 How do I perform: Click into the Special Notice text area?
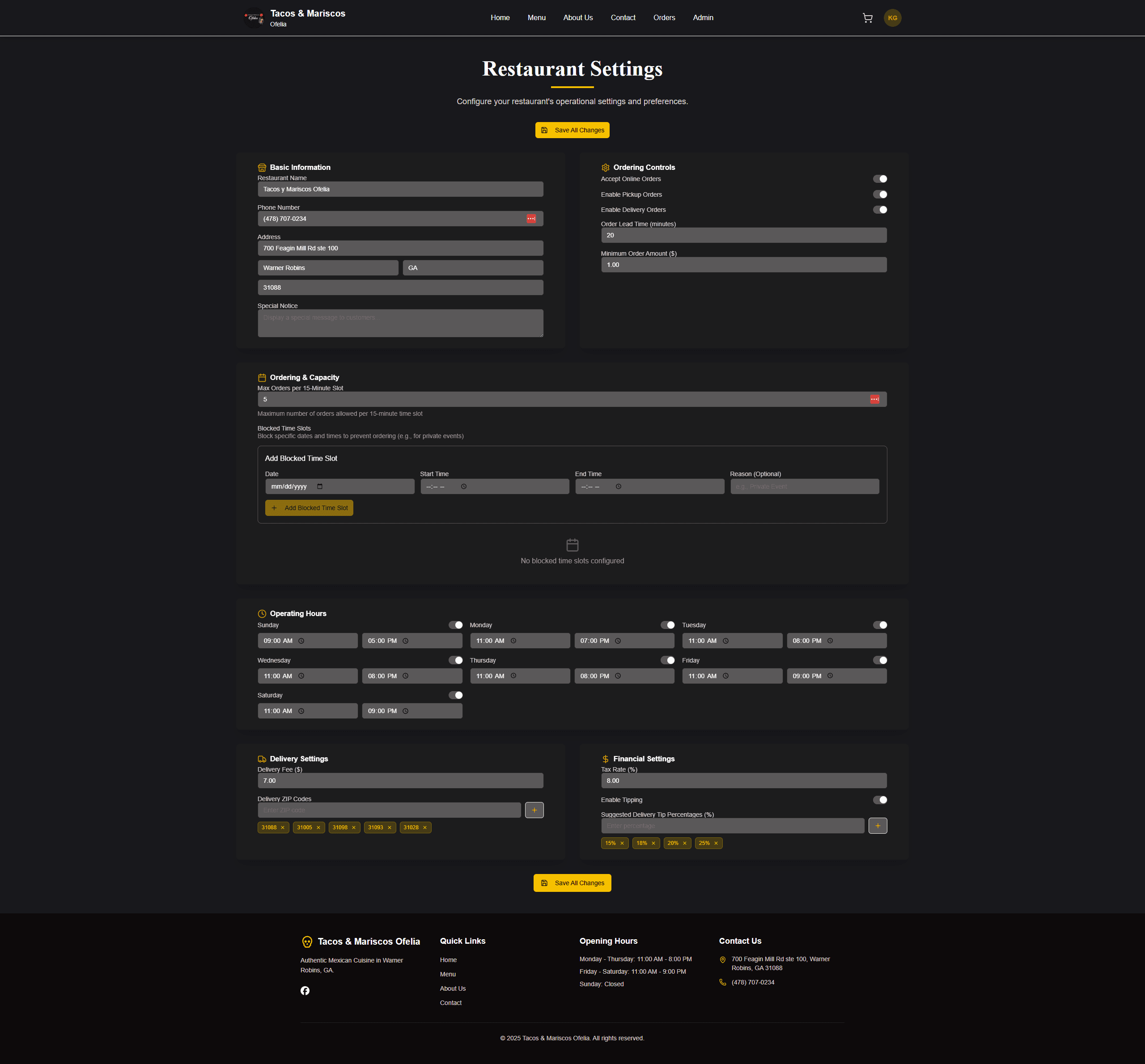click(400, 324)
